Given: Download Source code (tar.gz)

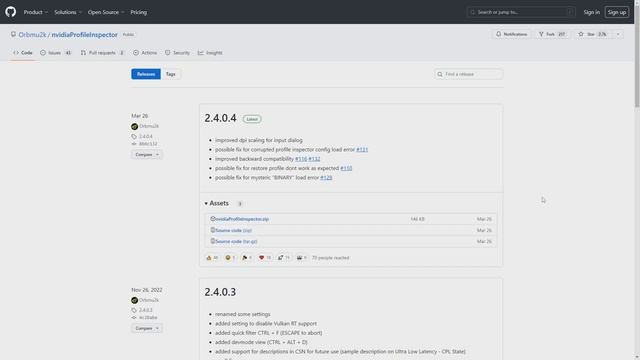Looking at the screenshot, I should [x=236, y=241].
